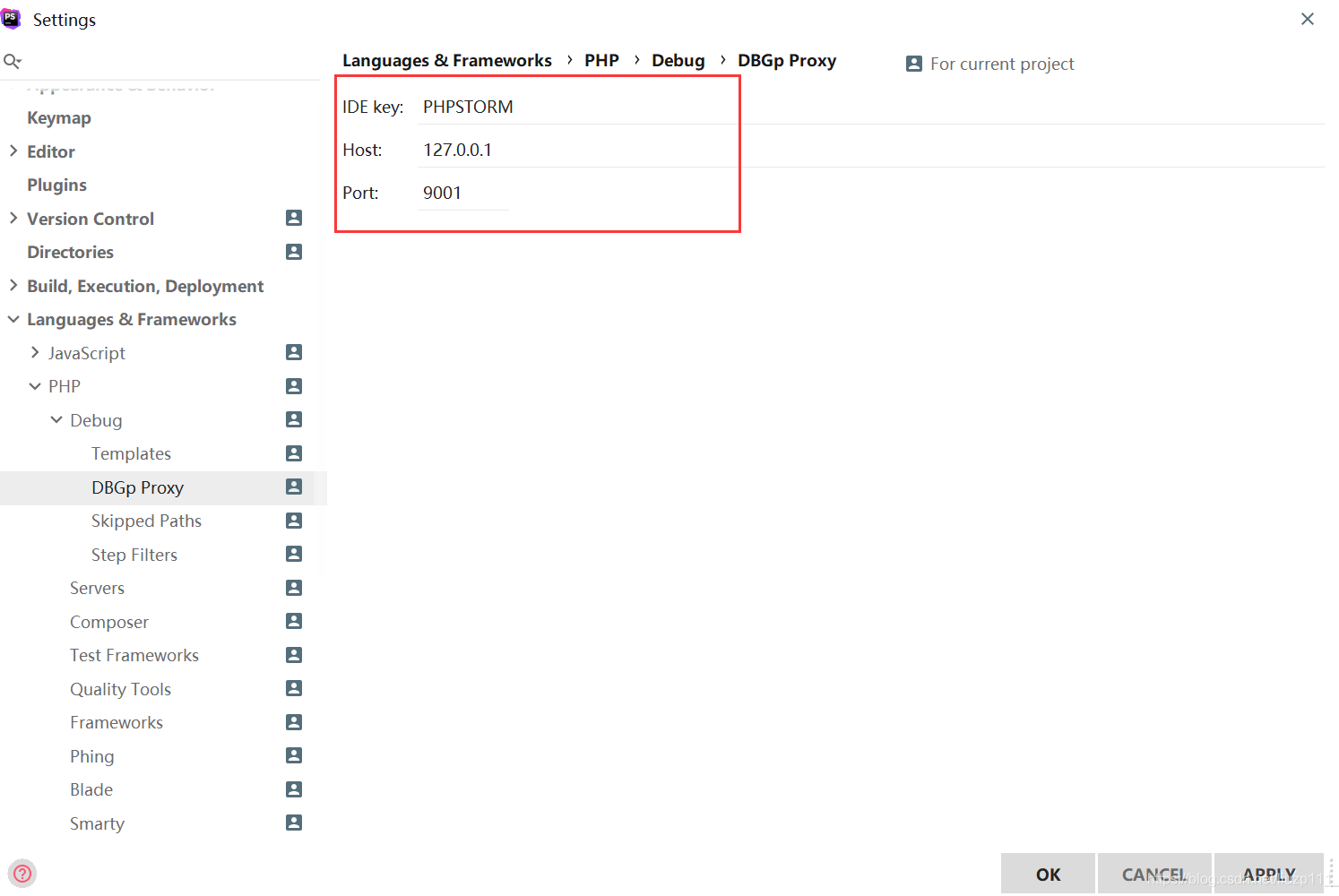The width and height of the screenshot is (1339, 896).
Task: Click project icon beside PHP row
Action: (x=294, y=386)
